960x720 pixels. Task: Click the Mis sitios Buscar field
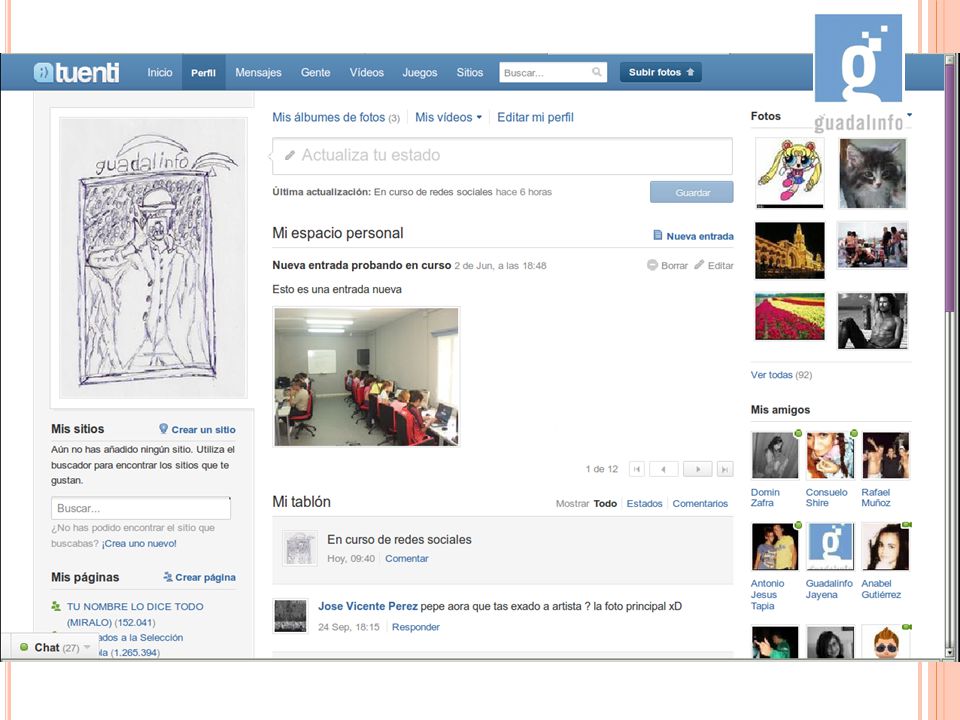click(141, 508)
